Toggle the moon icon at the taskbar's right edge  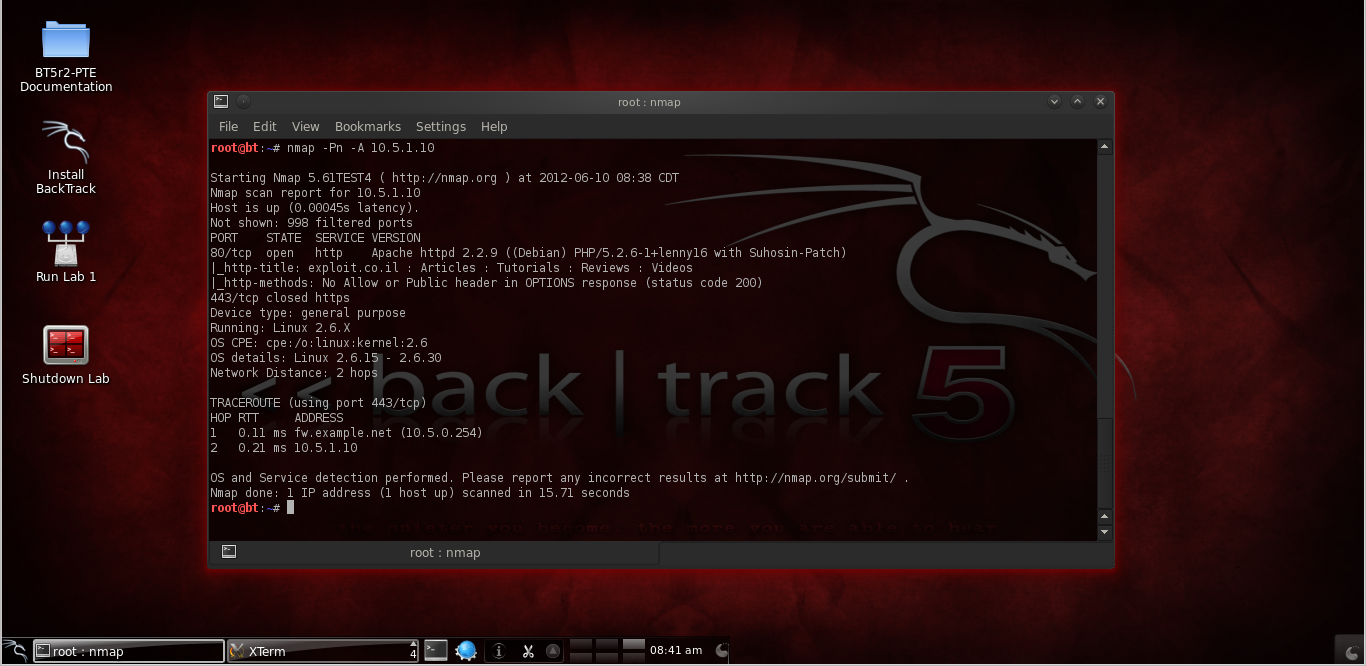[722, 651]
